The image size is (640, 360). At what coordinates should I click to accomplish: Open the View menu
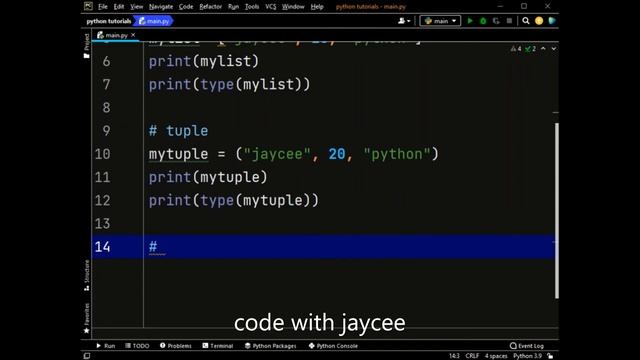click(x=136, y=7)
